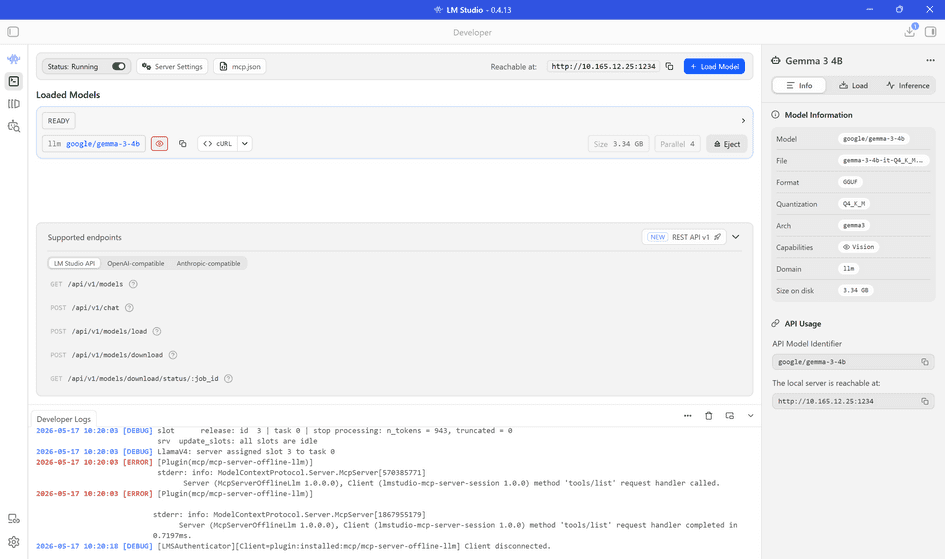This screenshot has width=945, height=559.
Task: Show help for download status endpoint
Action: (228, 379)
